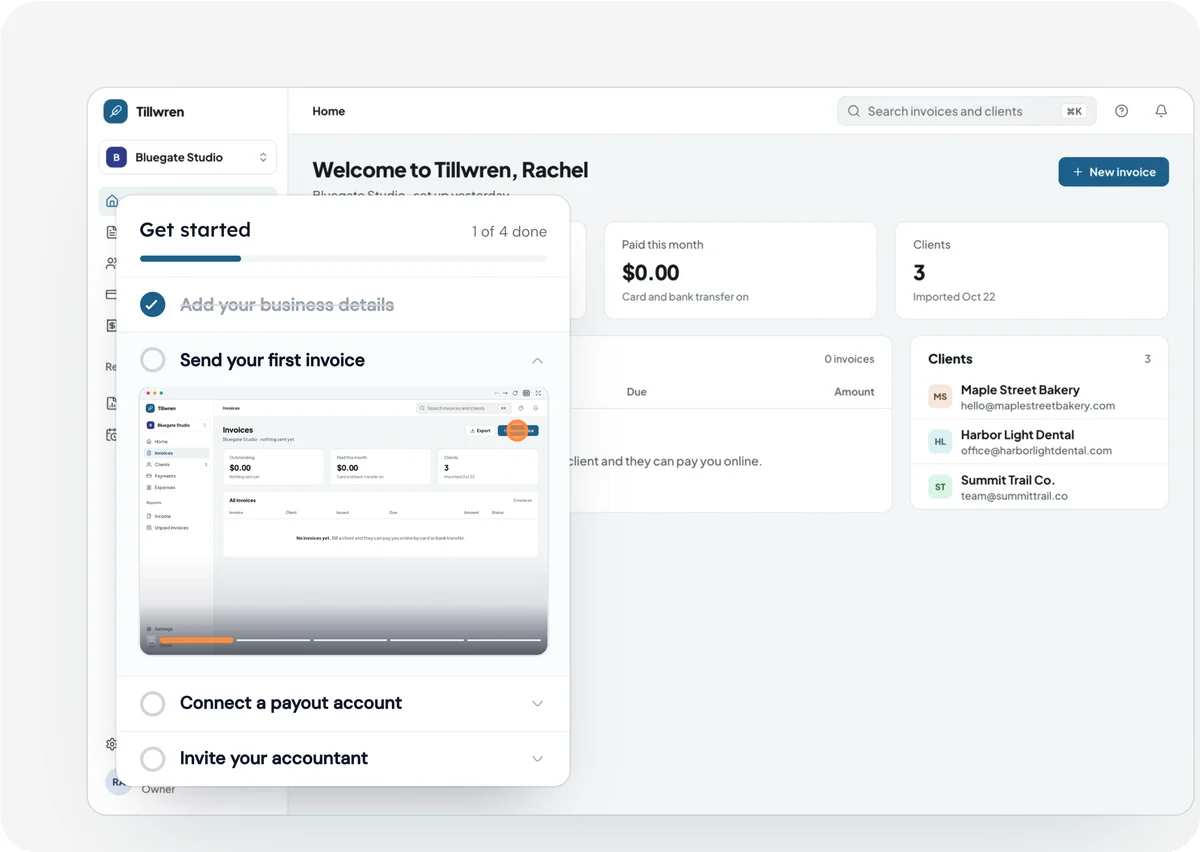This screenshot has height=852, width=1200.
Task: Click the 'Get started' panel title
Action: pyautogui.click(x=195, y=230)
